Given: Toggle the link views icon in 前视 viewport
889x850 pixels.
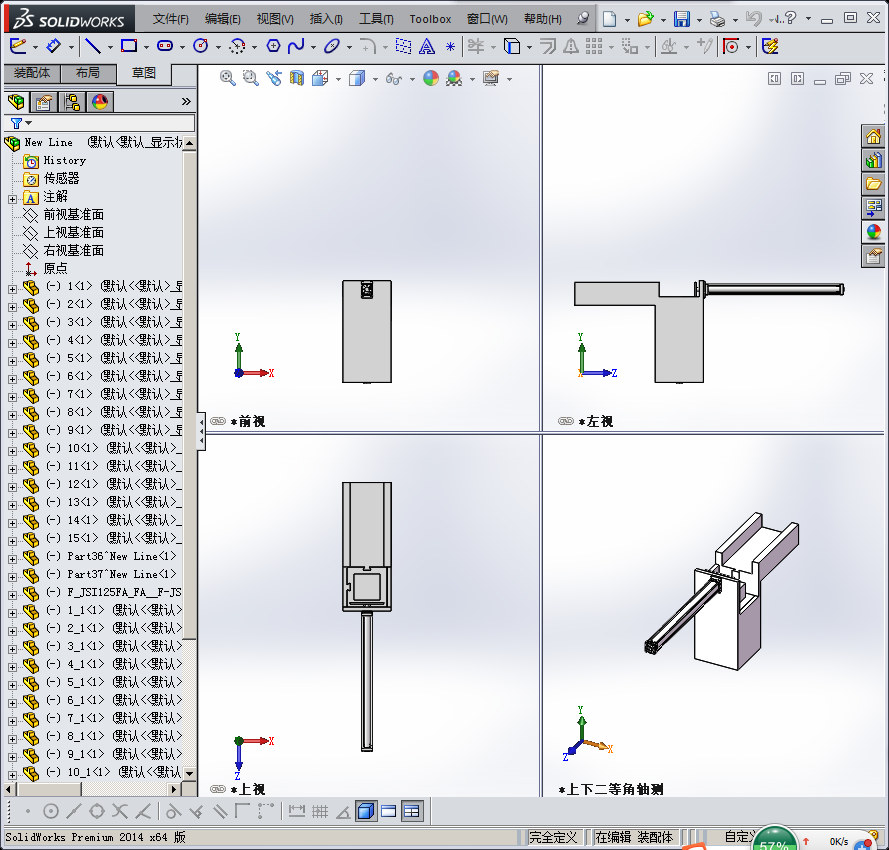Looking at the screenshot, I should tap(218, 421).
